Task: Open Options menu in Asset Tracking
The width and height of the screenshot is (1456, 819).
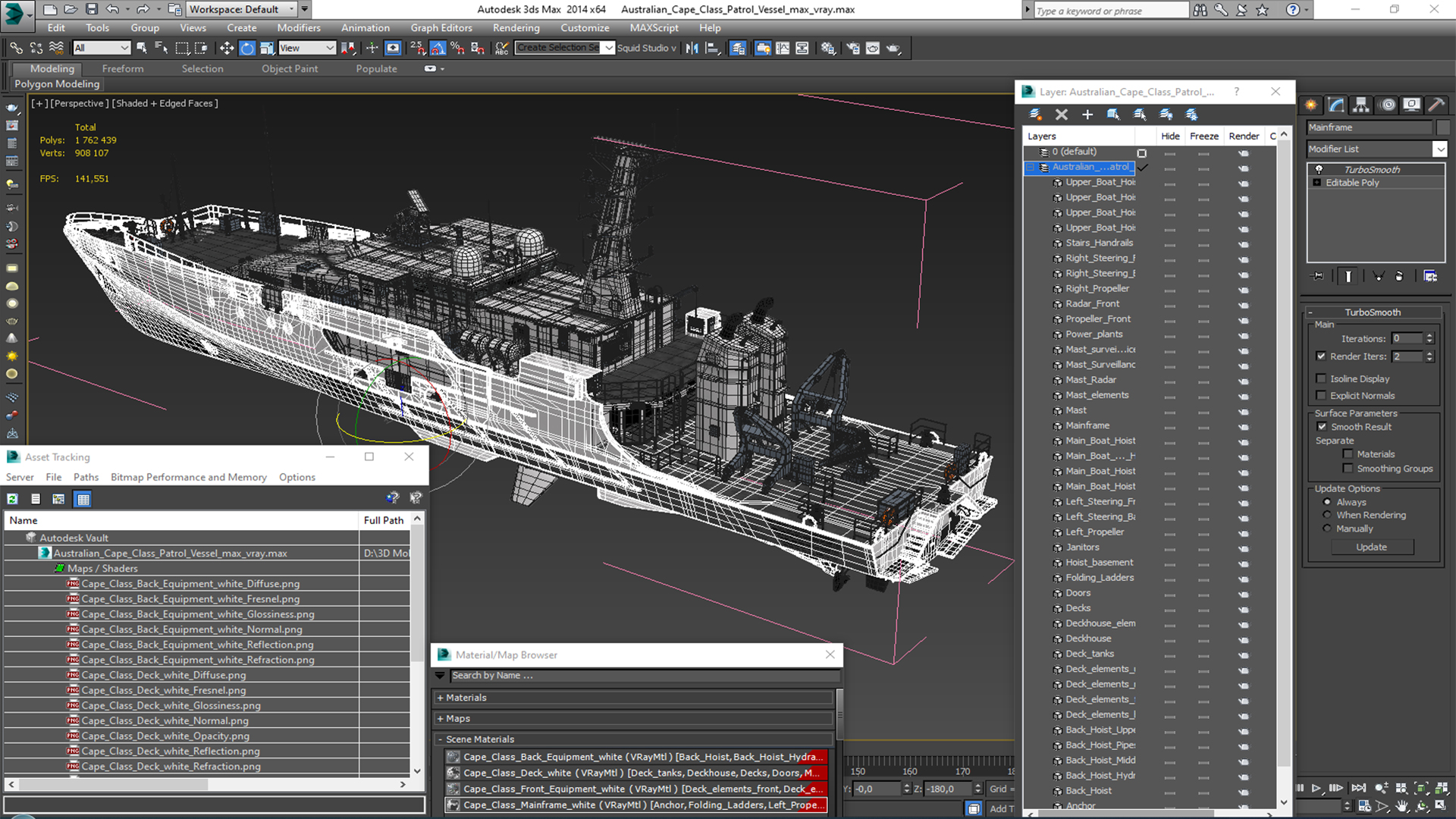Action: pyautogui.click(x=297, y=477)
